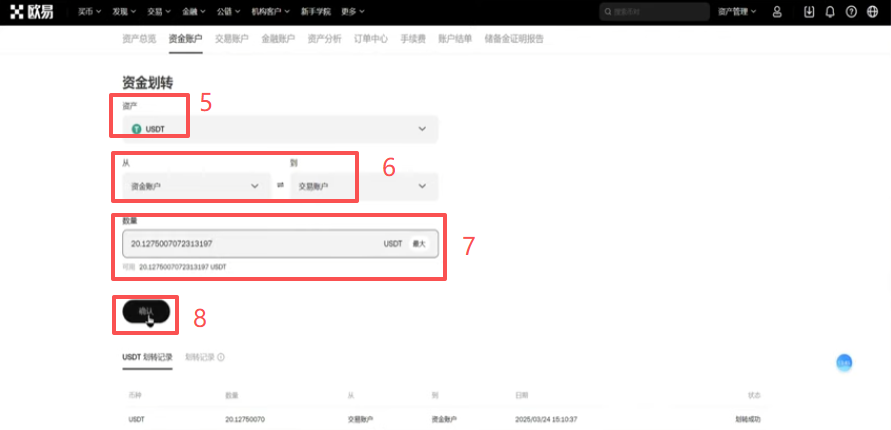Click the 最大 max amount button
Image resolution: width=891 pixels, height=430 pixels.
point(419,244)
